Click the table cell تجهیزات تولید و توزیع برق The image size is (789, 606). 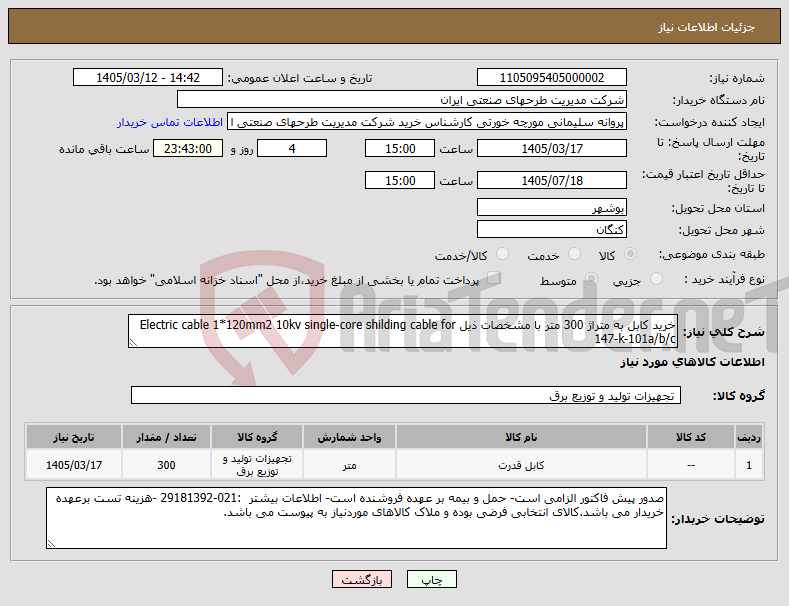pos(257,465)
